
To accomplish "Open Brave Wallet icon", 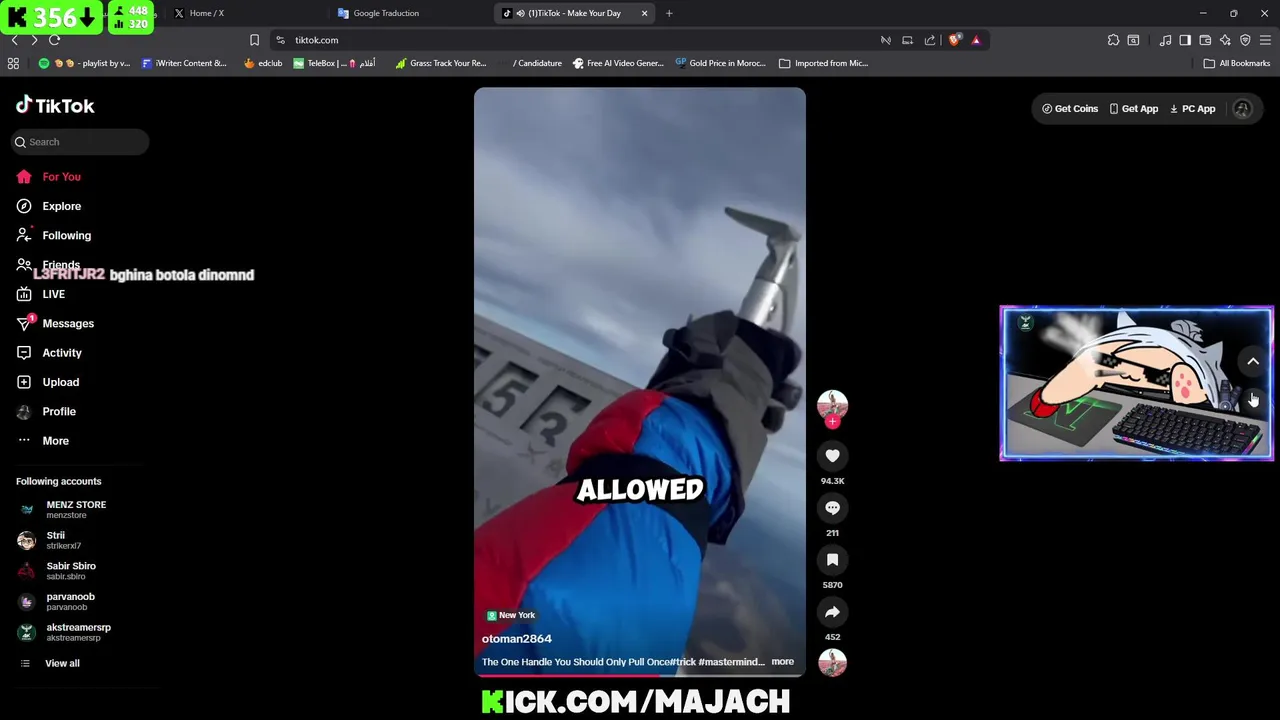I will click(1205, 40).
